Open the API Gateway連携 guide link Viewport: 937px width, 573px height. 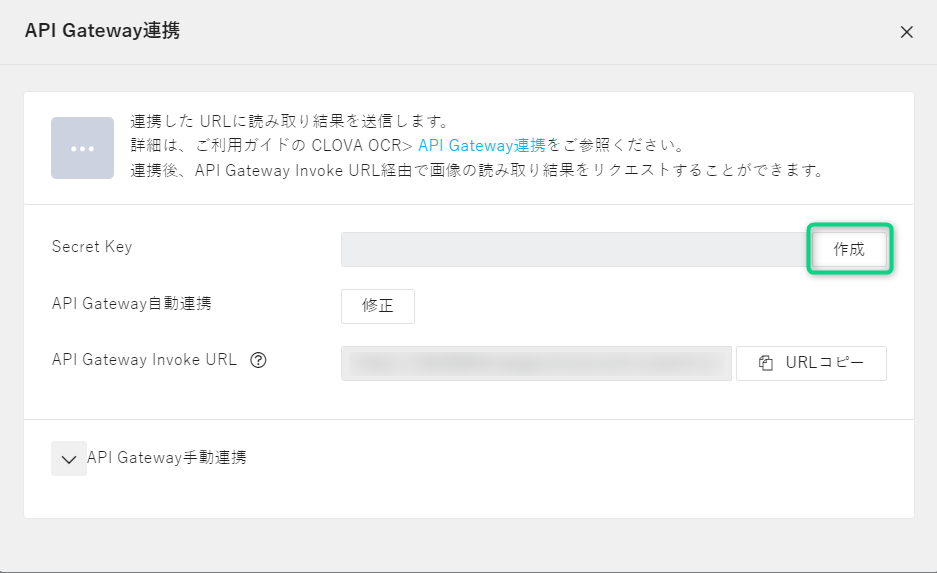tap(481, 146)
